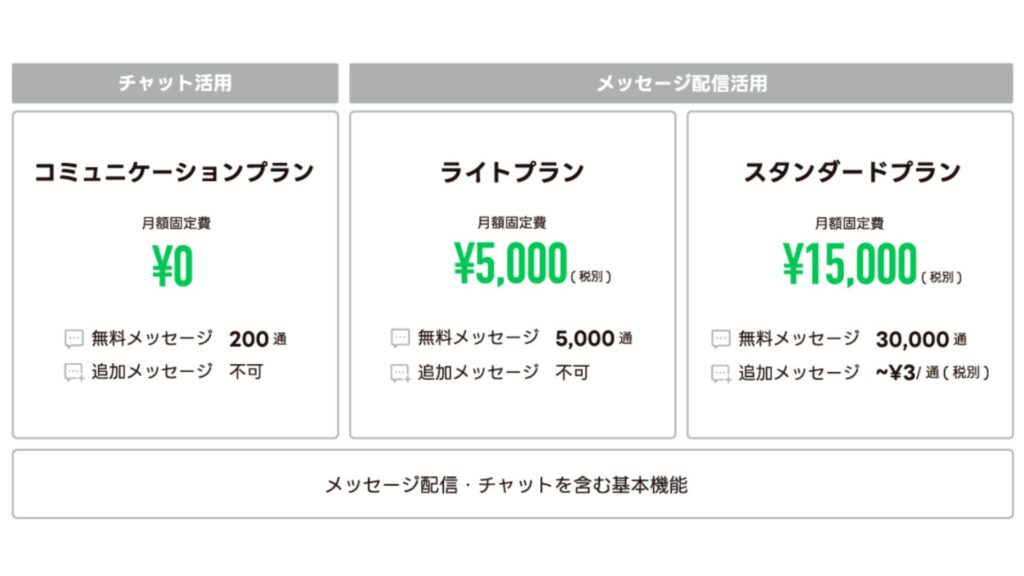Click the ライトプラン title

click(x=512, y=172)
